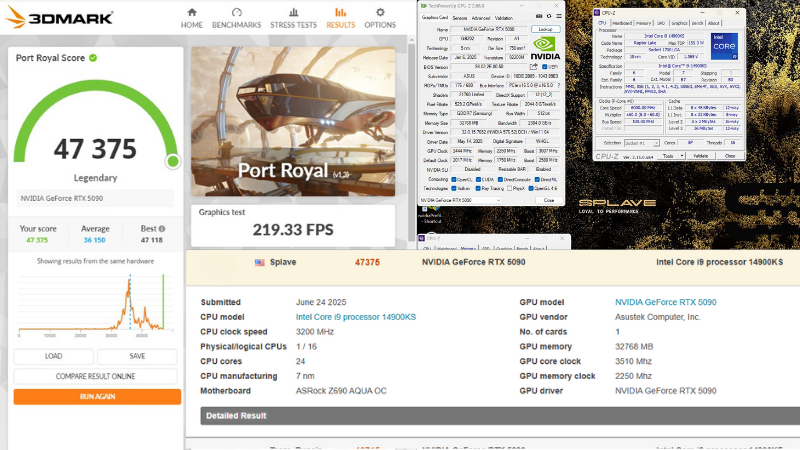The height and width of the screenshot is (450, 800).
Task: Click the Validate button in CPU-Z
Action: coord(701,156)
